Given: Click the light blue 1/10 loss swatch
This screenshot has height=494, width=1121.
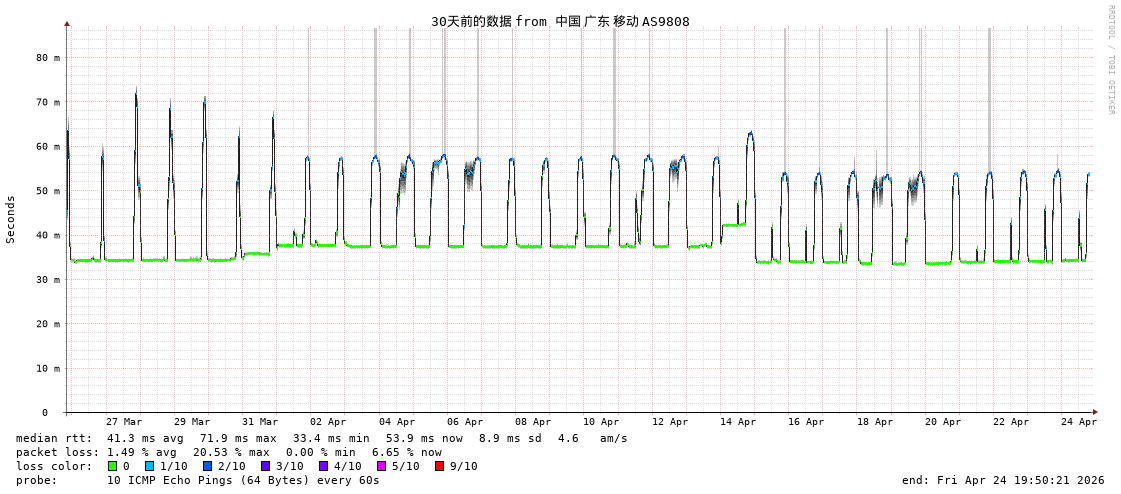Looking at the screenshot, I should pos(149,466).
